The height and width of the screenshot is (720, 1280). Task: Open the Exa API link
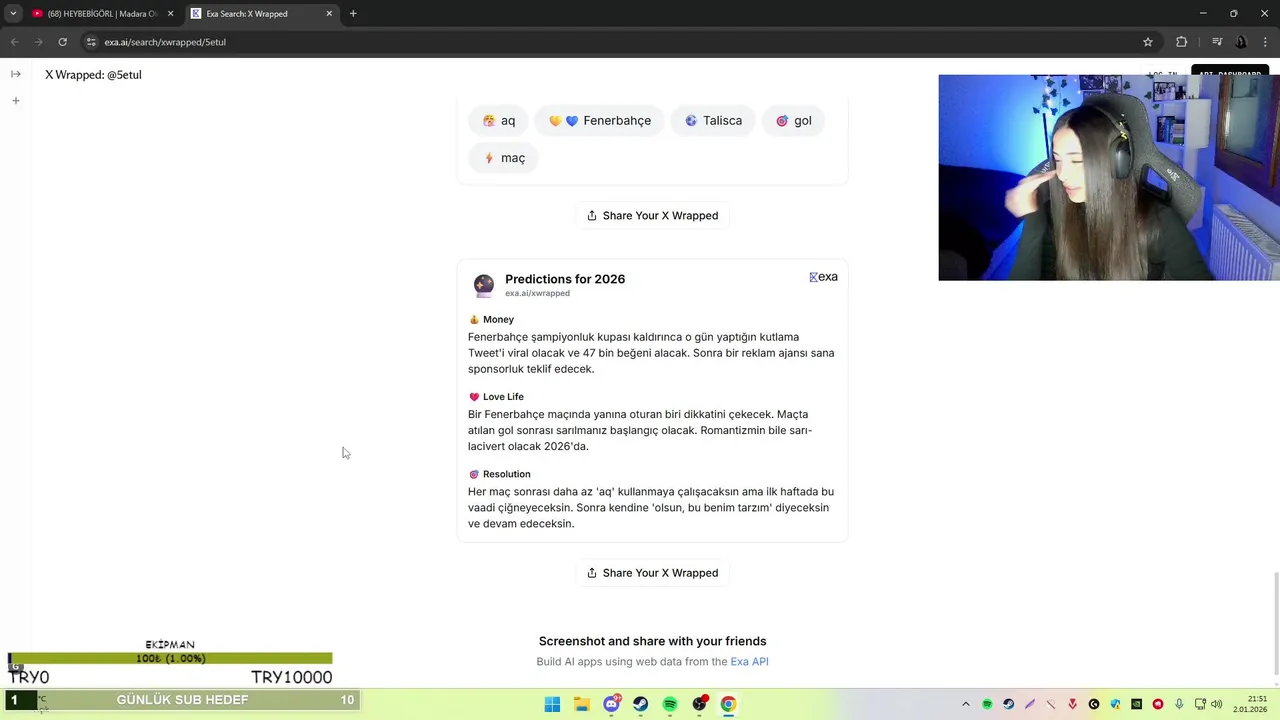click(x=749, y=662)
